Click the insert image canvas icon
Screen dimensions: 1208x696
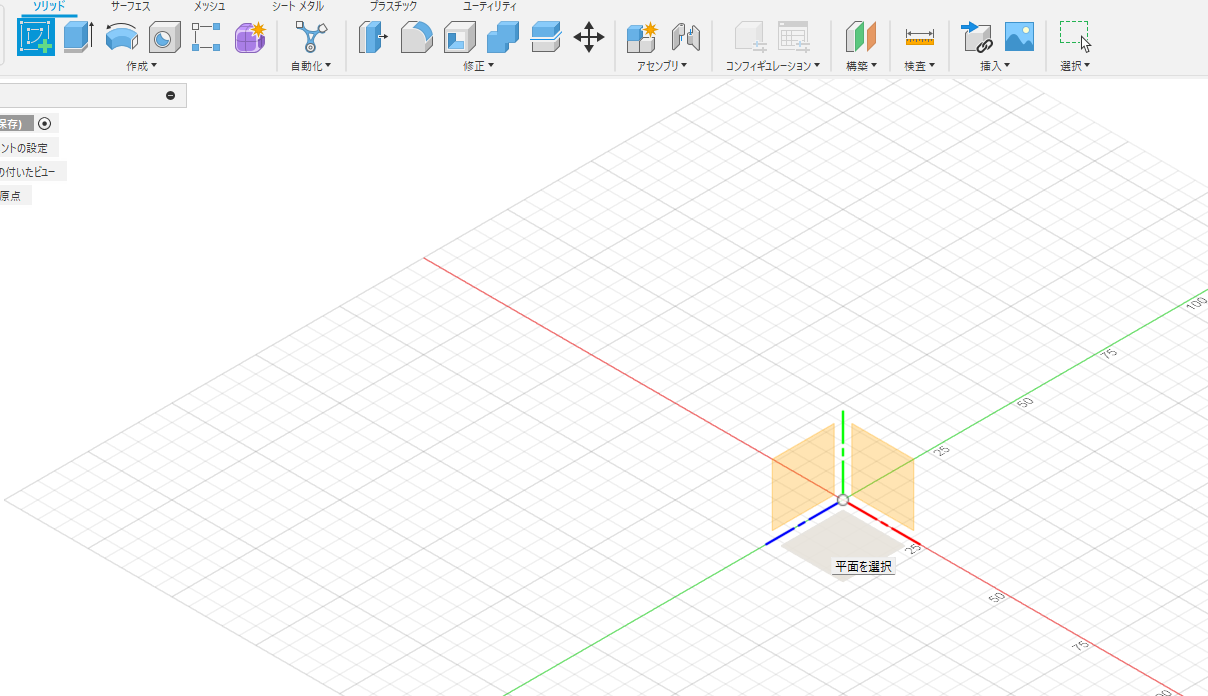1019,38
